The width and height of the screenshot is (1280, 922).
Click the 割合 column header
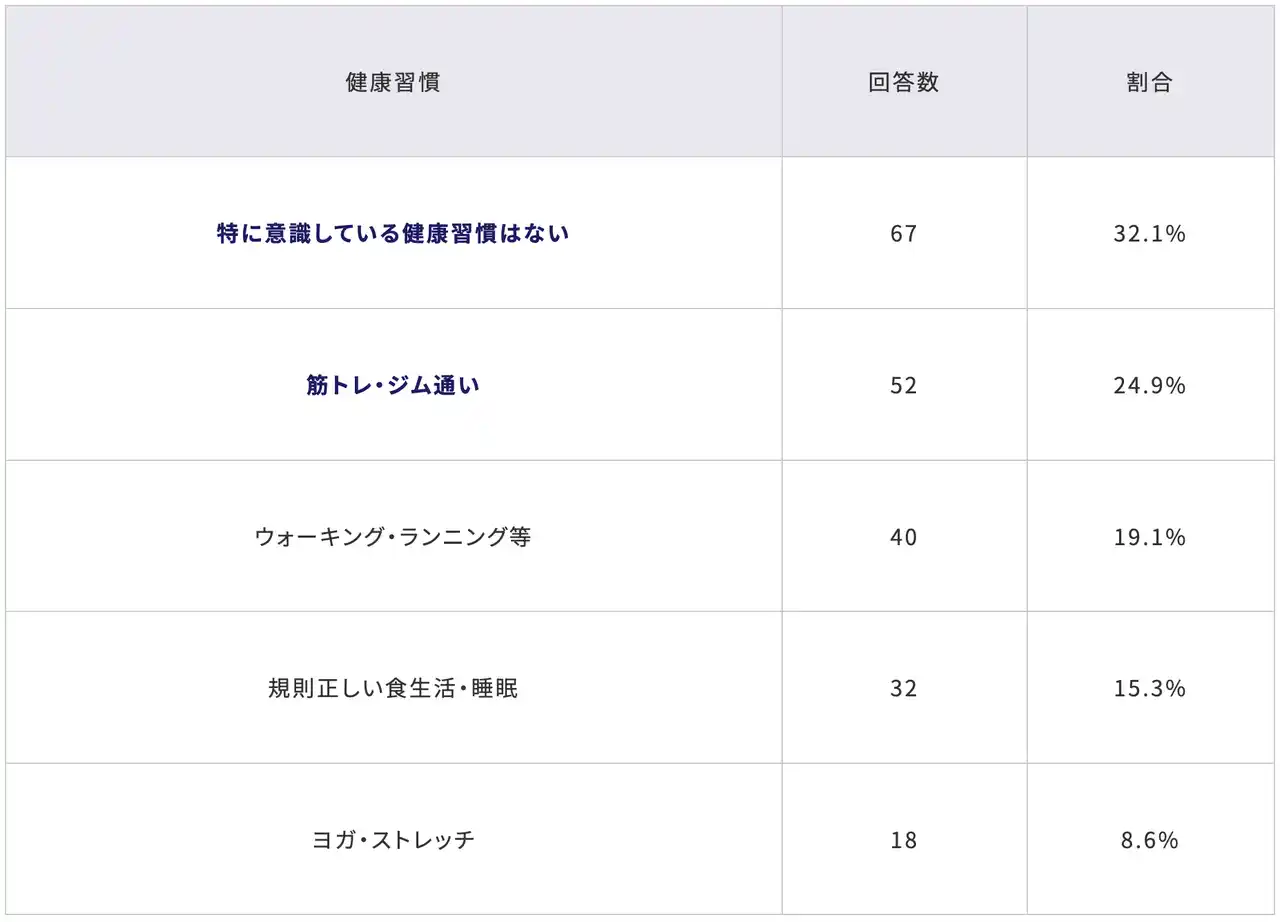[x=1149, y=83]
